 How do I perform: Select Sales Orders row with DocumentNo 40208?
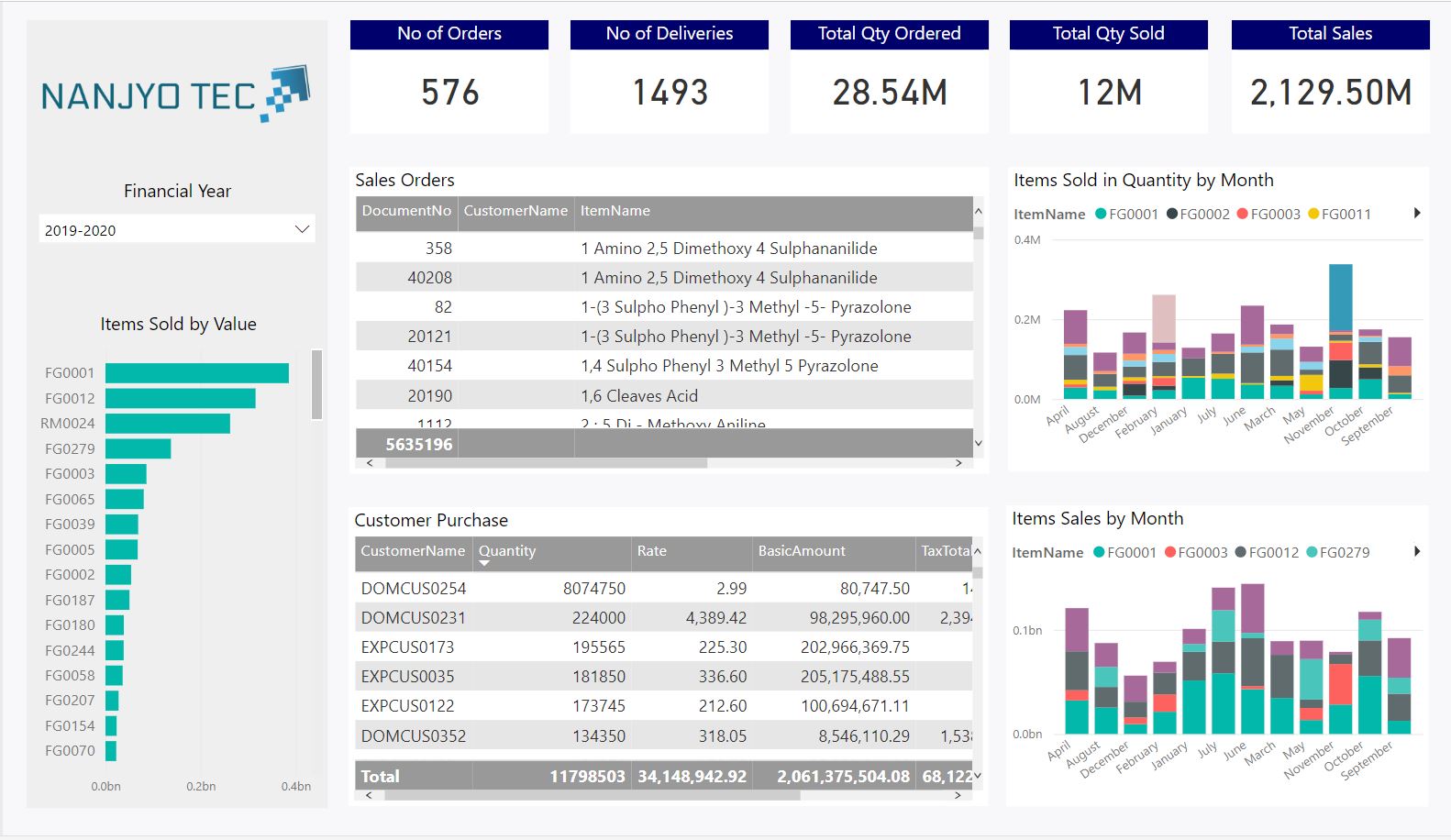[x=664, y=277]
